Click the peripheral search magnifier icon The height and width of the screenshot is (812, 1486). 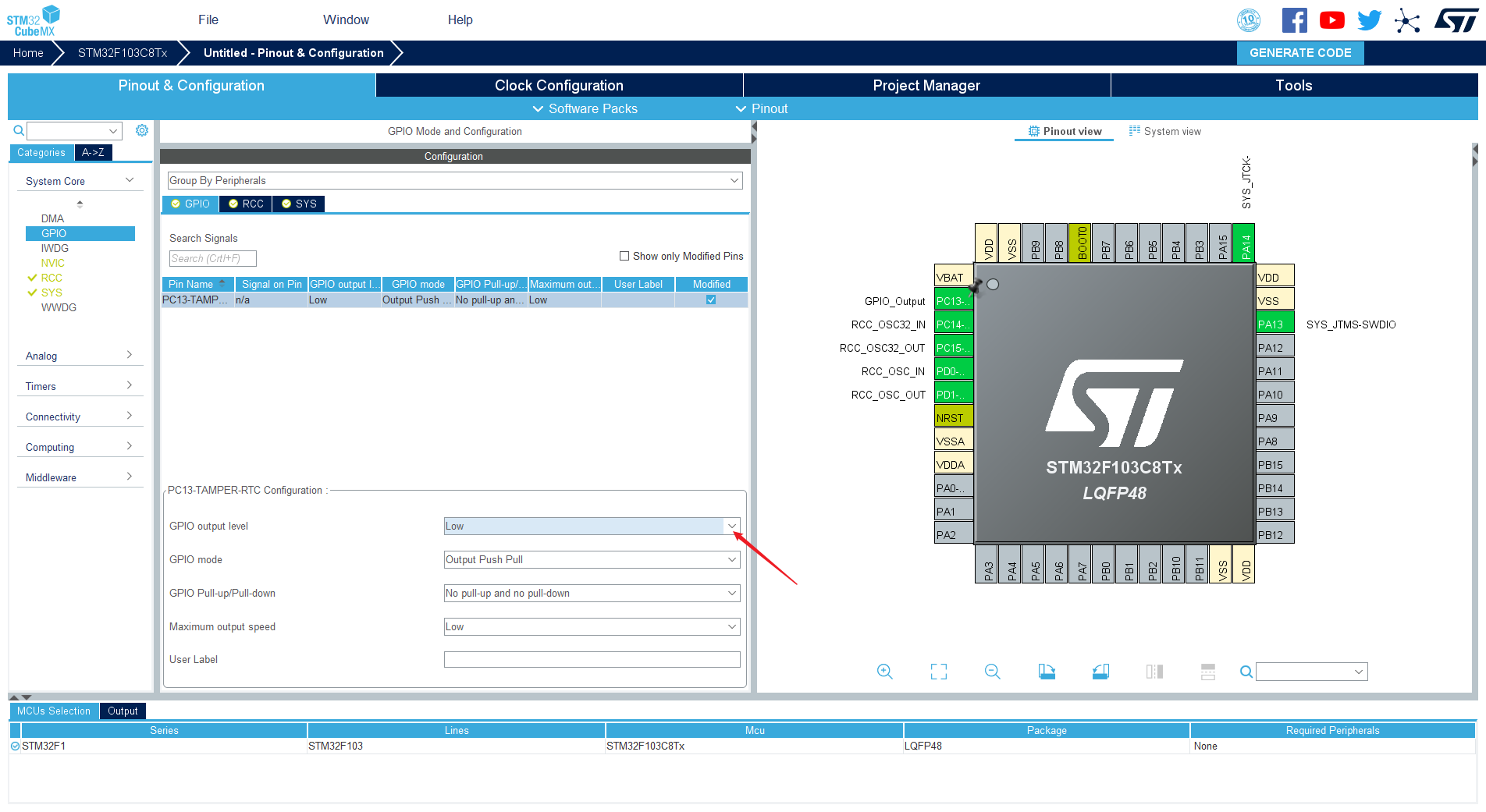tap(19, 130)
